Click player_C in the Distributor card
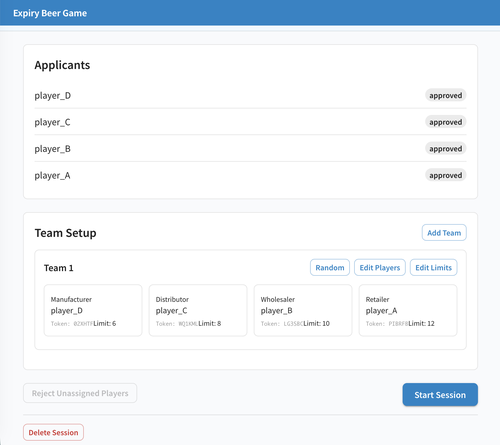500x445 pixels. [x=171, y=311]
